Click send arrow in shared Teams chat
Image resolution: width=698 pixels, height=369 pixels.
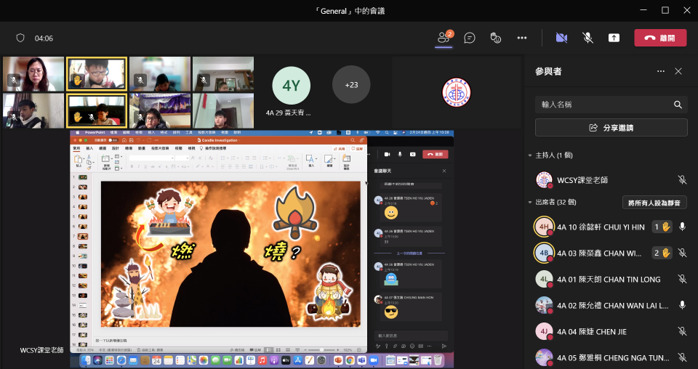pyautogui.click(x=444, y=346)
